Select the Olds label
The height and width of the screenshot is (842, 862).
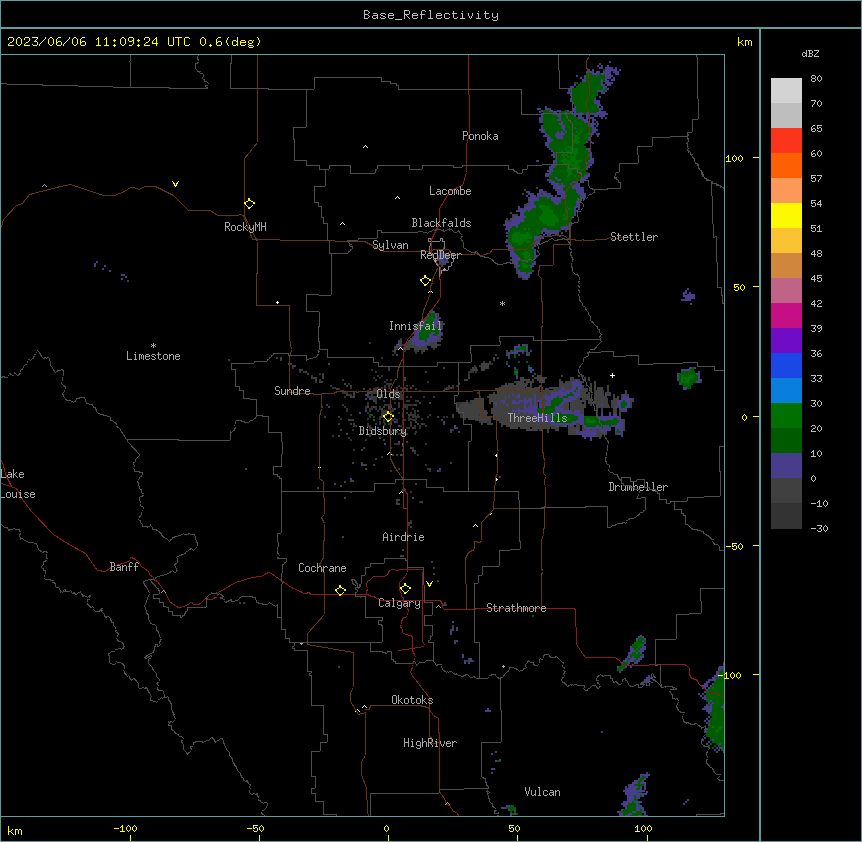(x=388, y=394)
